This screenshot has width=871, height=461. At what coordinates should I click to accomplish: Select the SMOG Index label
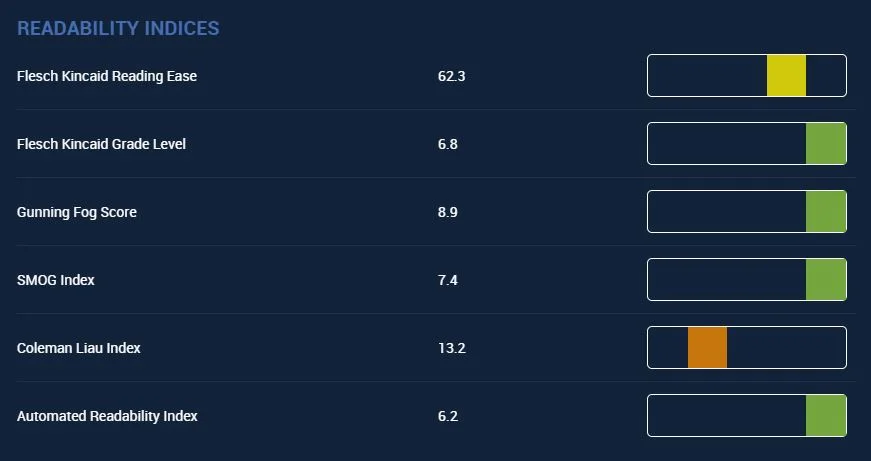coord(56,280)
